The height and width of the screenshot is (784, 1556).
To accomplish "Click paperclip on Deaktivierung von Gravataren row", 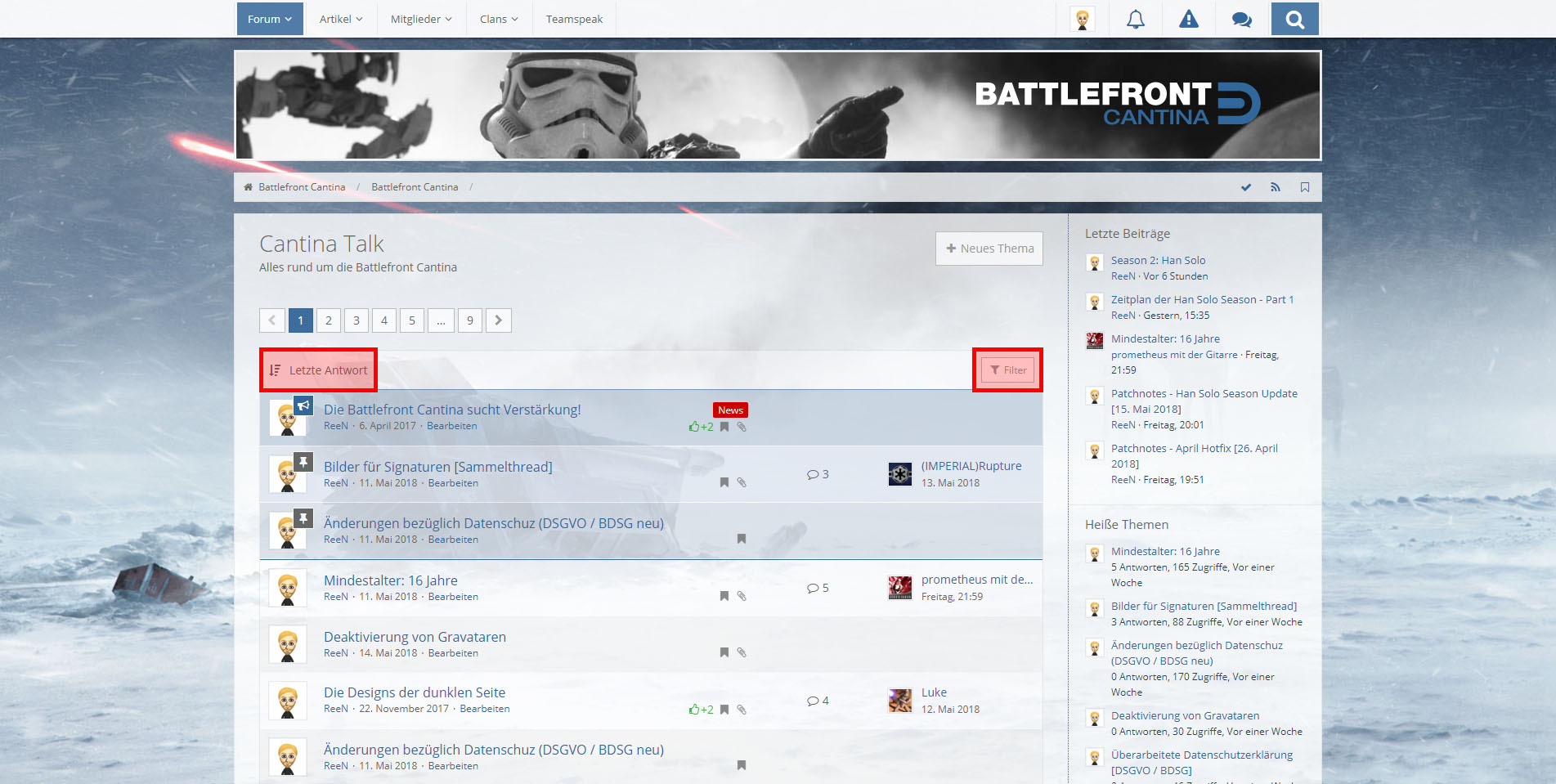I will pyautogui.click(x=742, y=652).
